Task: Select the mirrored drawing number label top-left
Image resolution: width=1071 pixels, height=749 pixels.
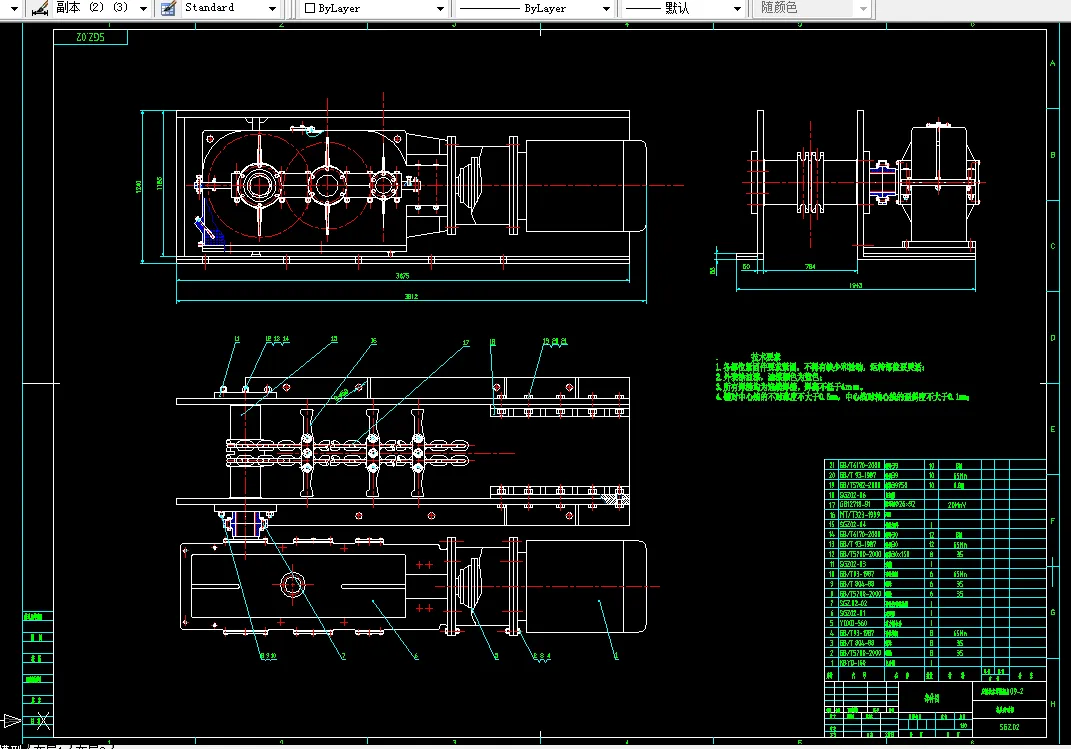Action: (90, 38)
